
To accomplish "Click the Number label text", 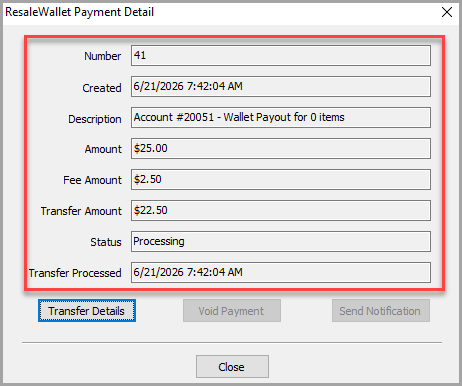I will (x=102, y=56).
